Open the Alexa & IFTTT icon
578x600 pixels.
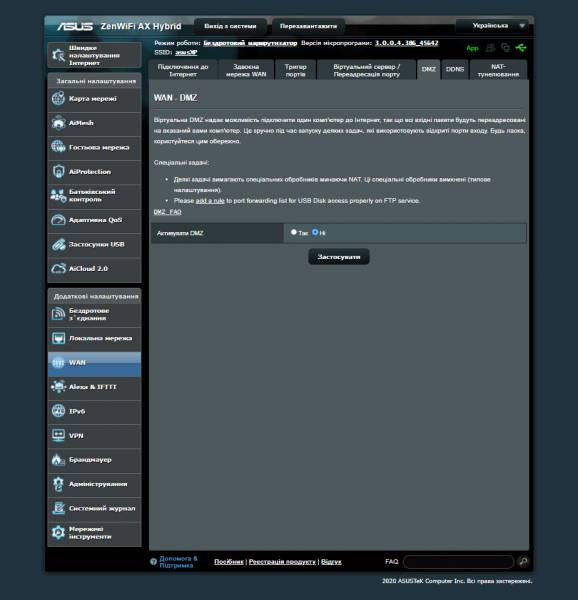click(x=58, y=387)
